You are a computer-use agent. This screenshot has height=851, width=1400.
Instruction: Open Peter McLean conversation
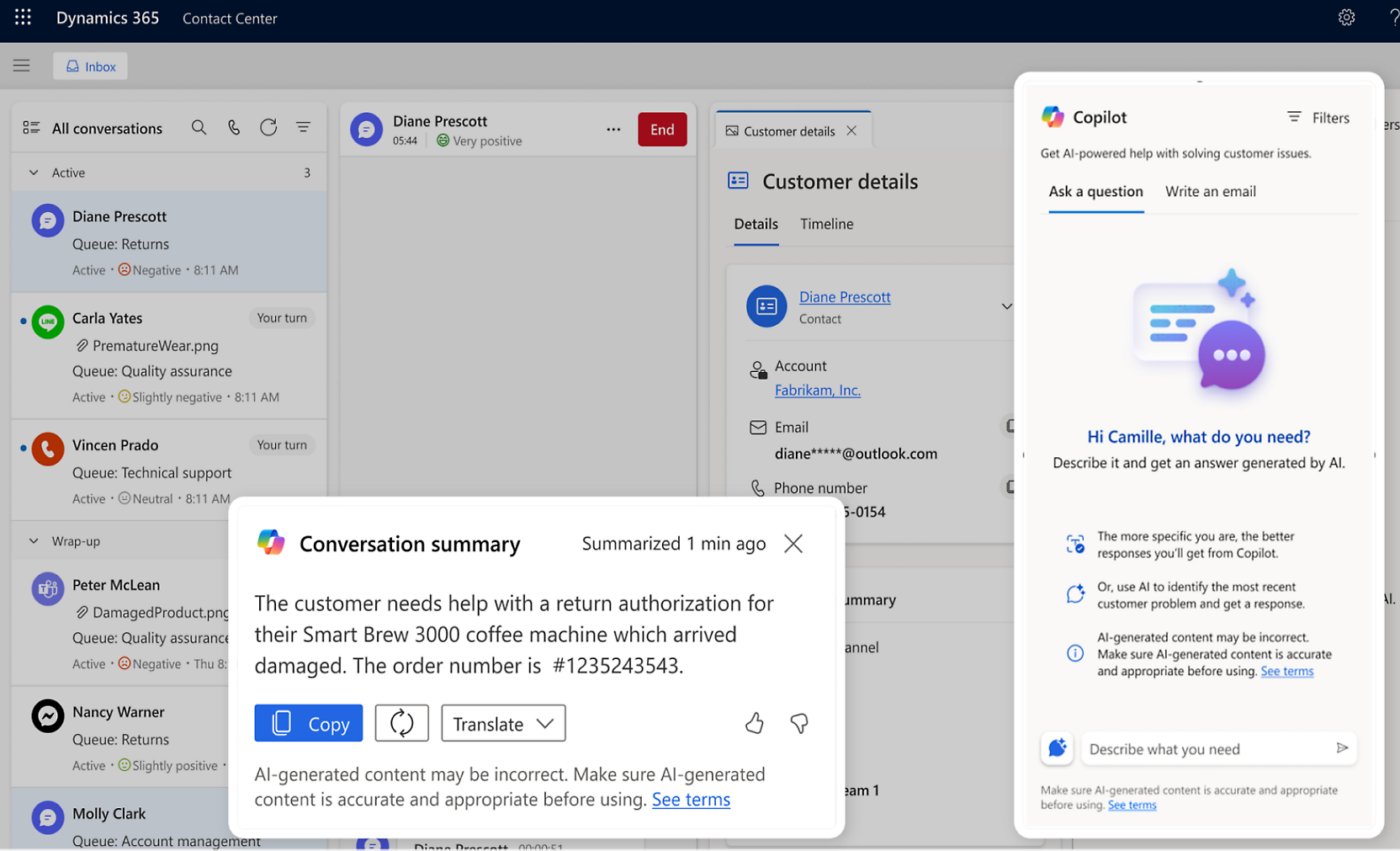tap(120, 624)
